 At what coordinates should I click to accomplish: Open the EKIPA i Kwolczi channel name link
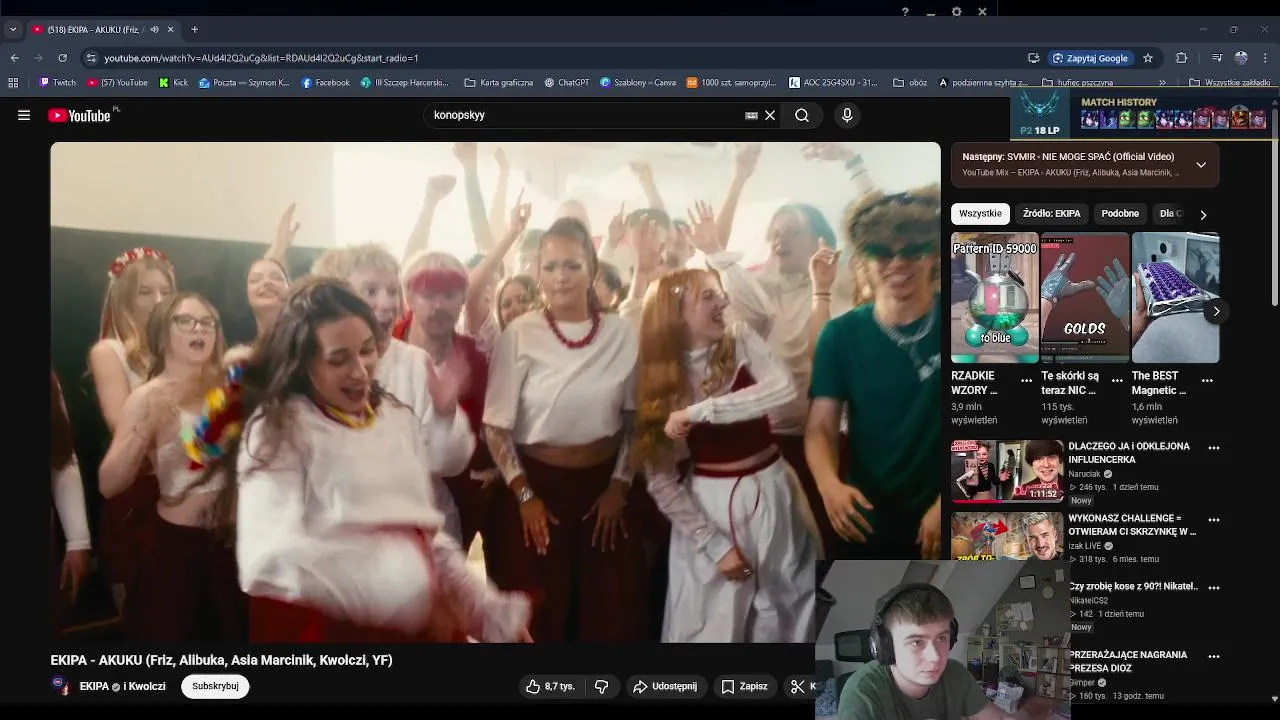pos(122,686)
